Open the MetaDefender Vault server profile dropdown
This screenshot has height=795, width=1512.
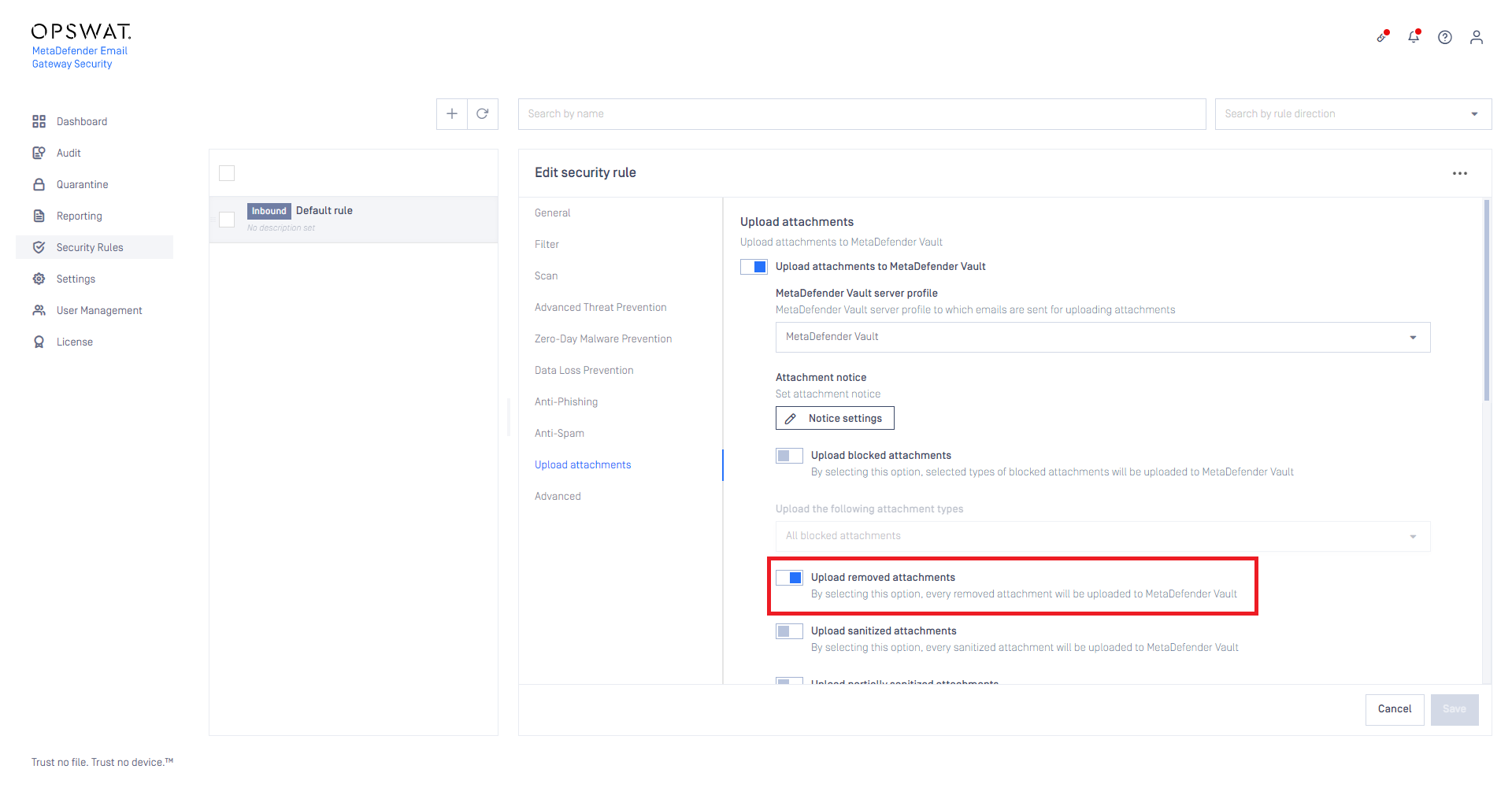tap(1102, 337)
